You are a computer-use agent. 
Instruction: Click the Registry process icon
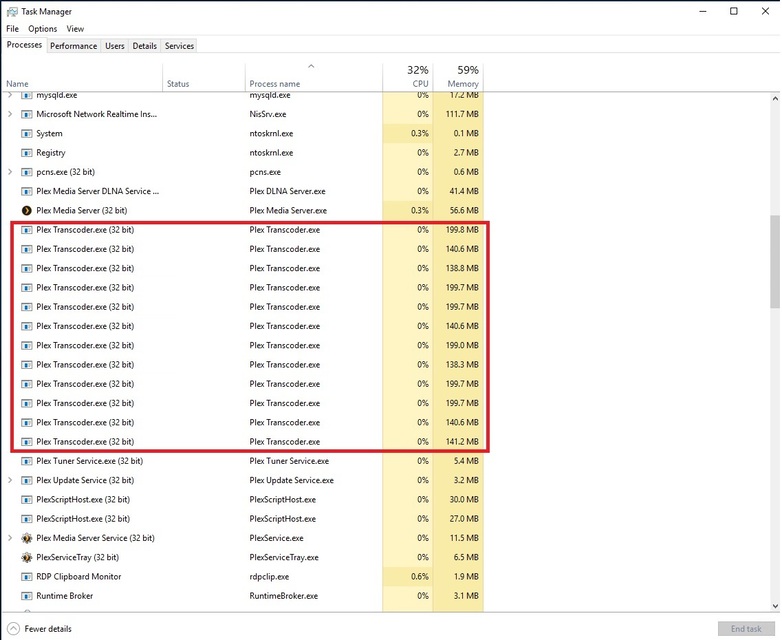(26, 153)
